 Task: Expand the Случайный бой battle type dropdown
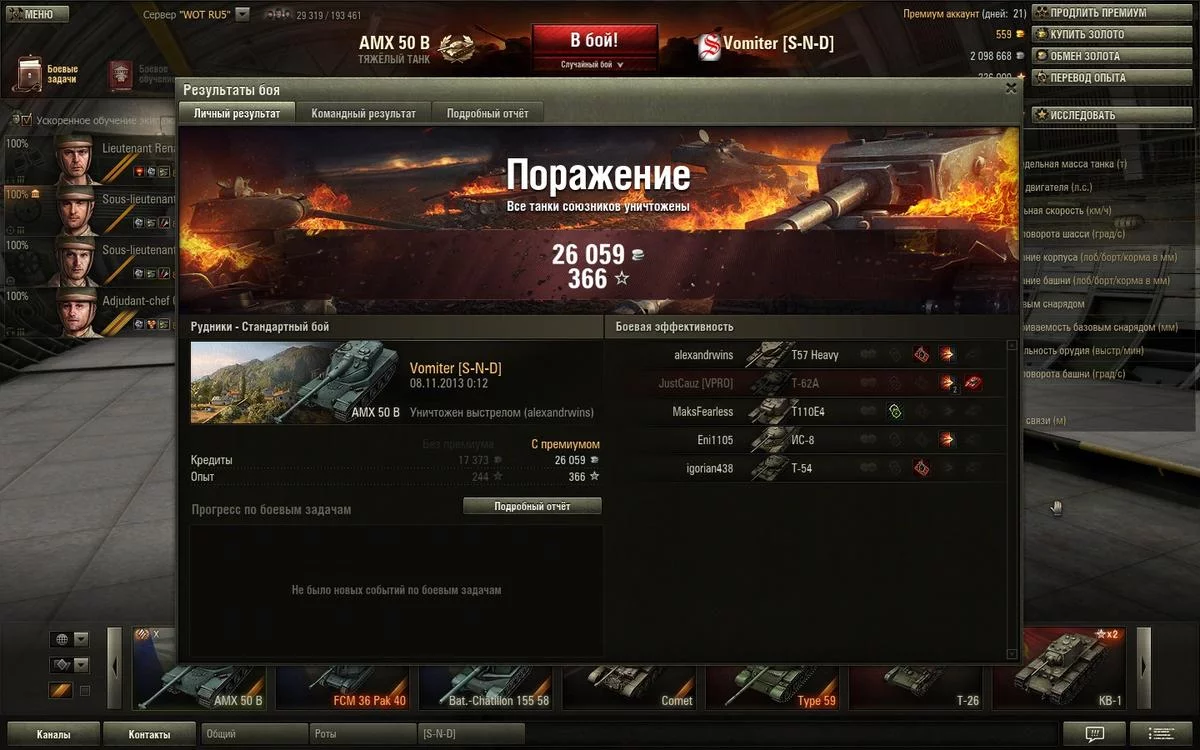tap(593, 64)
